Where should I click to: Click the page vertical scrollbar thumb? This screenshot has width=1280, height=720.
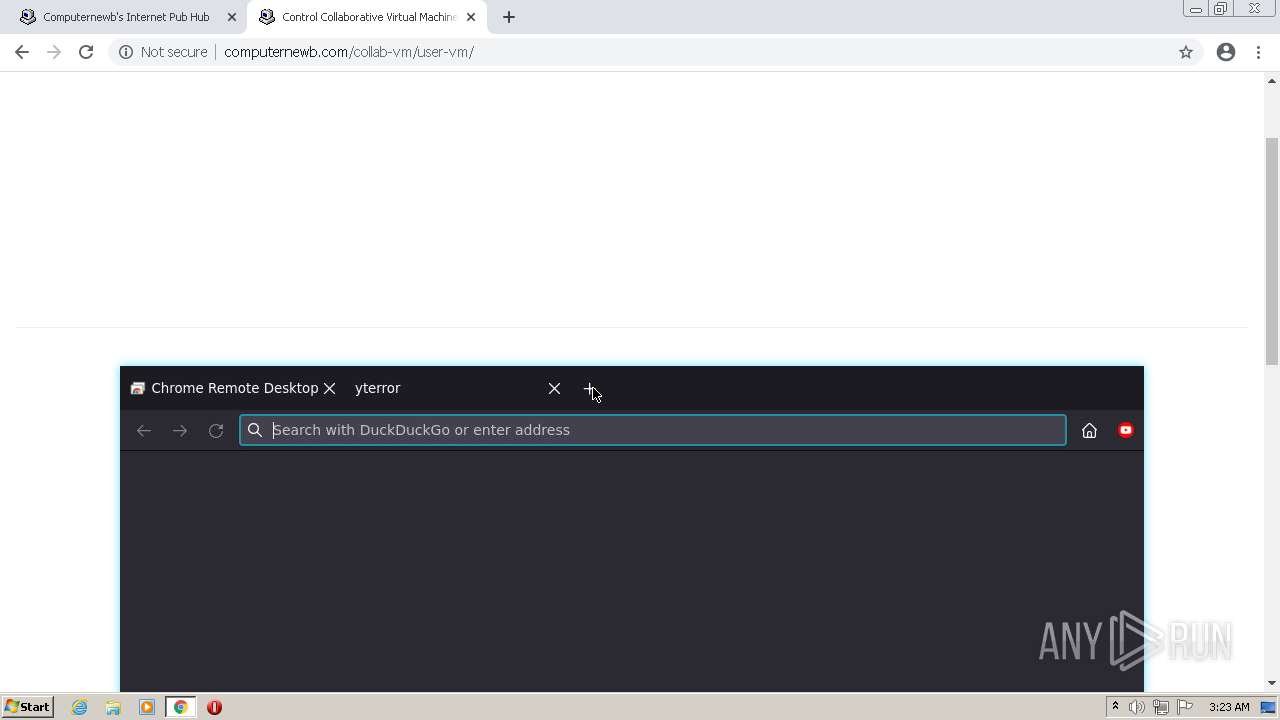(x=1272, y=250)
